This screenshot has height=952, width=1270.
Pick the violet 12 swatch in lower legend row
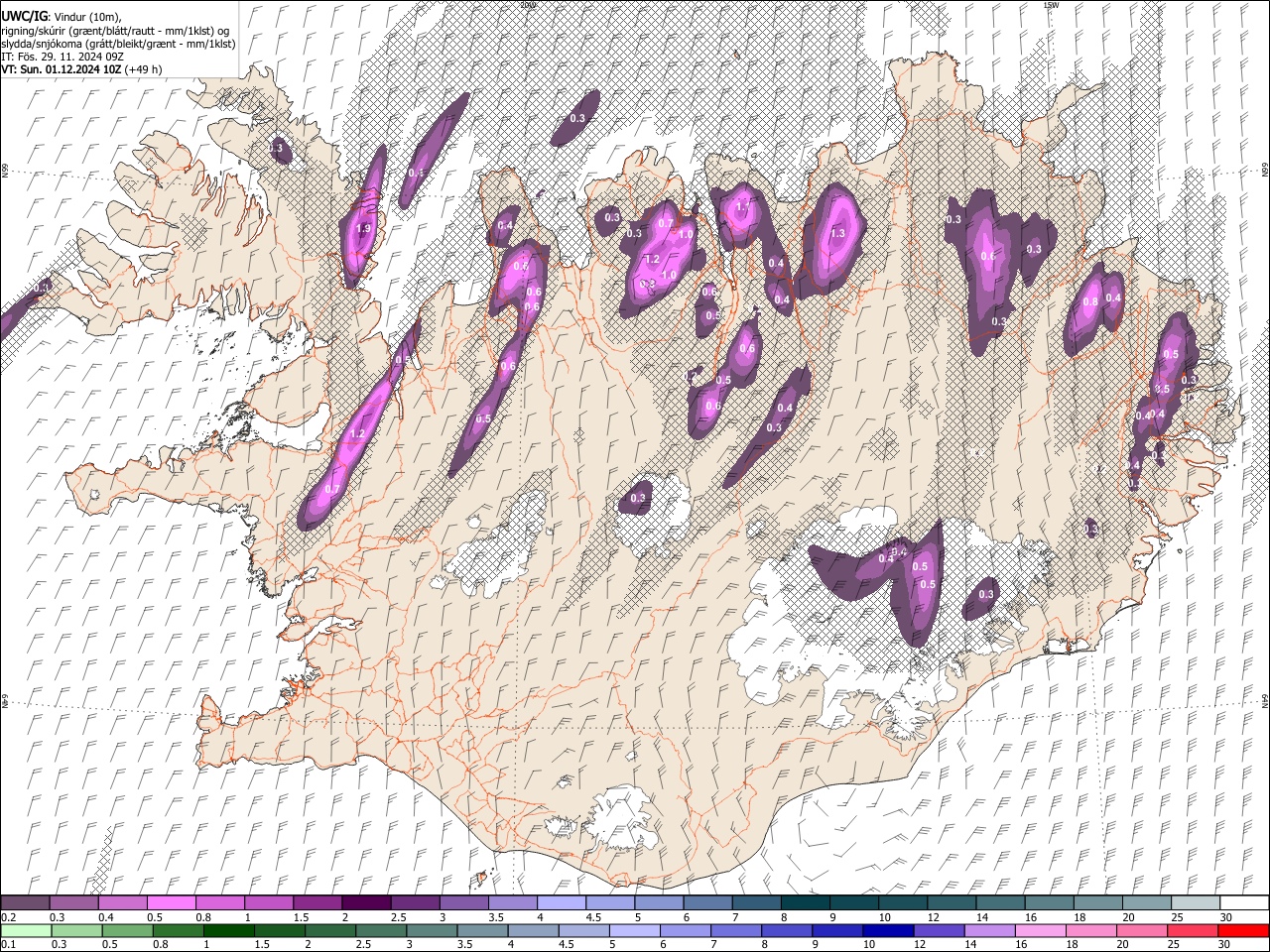coord(939,930)
